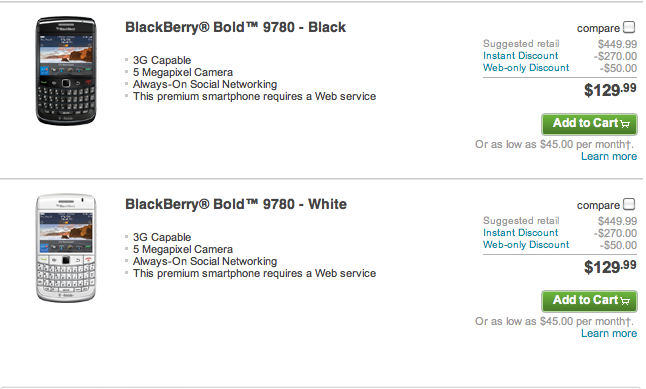Screen dimensions: 646x389
Task: Open Learn more link for white Bold
Action: click(609, 333)
